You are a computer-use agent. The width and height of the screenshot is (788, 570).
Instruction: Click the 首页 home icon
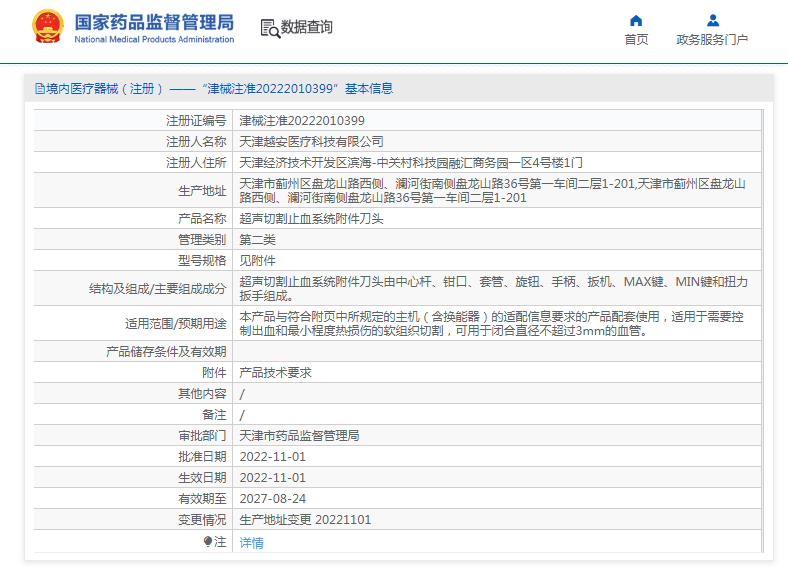click(636, 21)
